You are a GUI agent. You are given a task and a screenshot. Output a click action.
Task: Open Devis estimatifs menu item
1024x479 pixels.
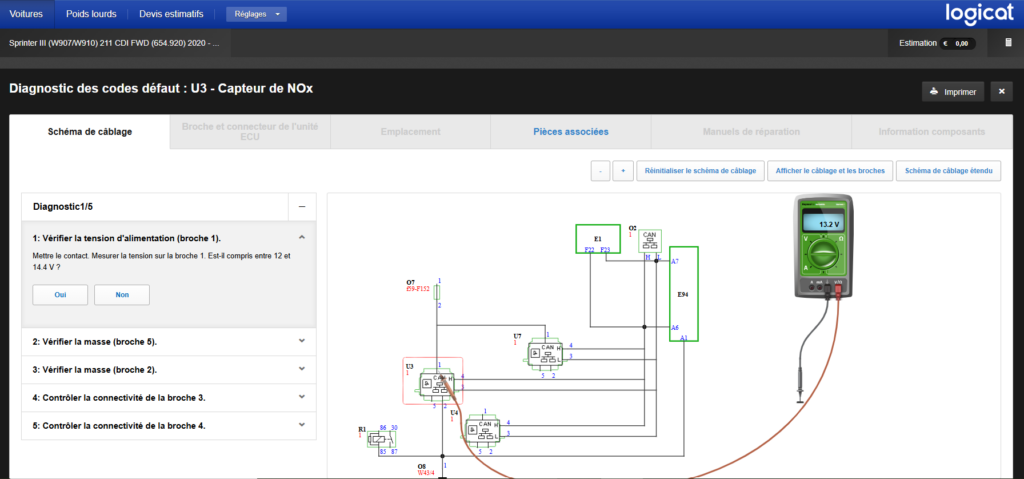(171, 14)
